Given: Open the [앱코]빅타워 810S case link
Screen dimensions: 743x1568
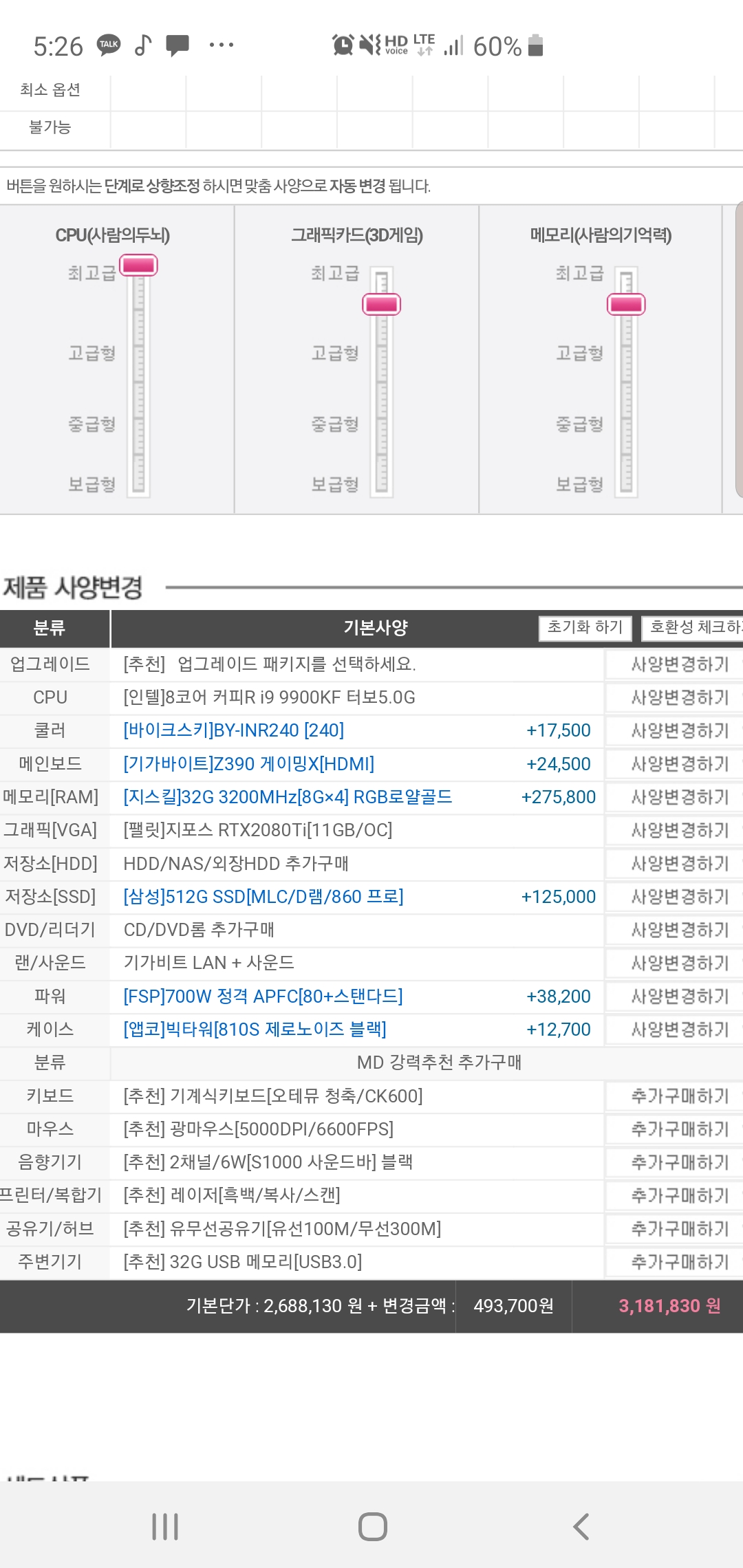Looking at the screenshot, I should (x=255, y=1030).
